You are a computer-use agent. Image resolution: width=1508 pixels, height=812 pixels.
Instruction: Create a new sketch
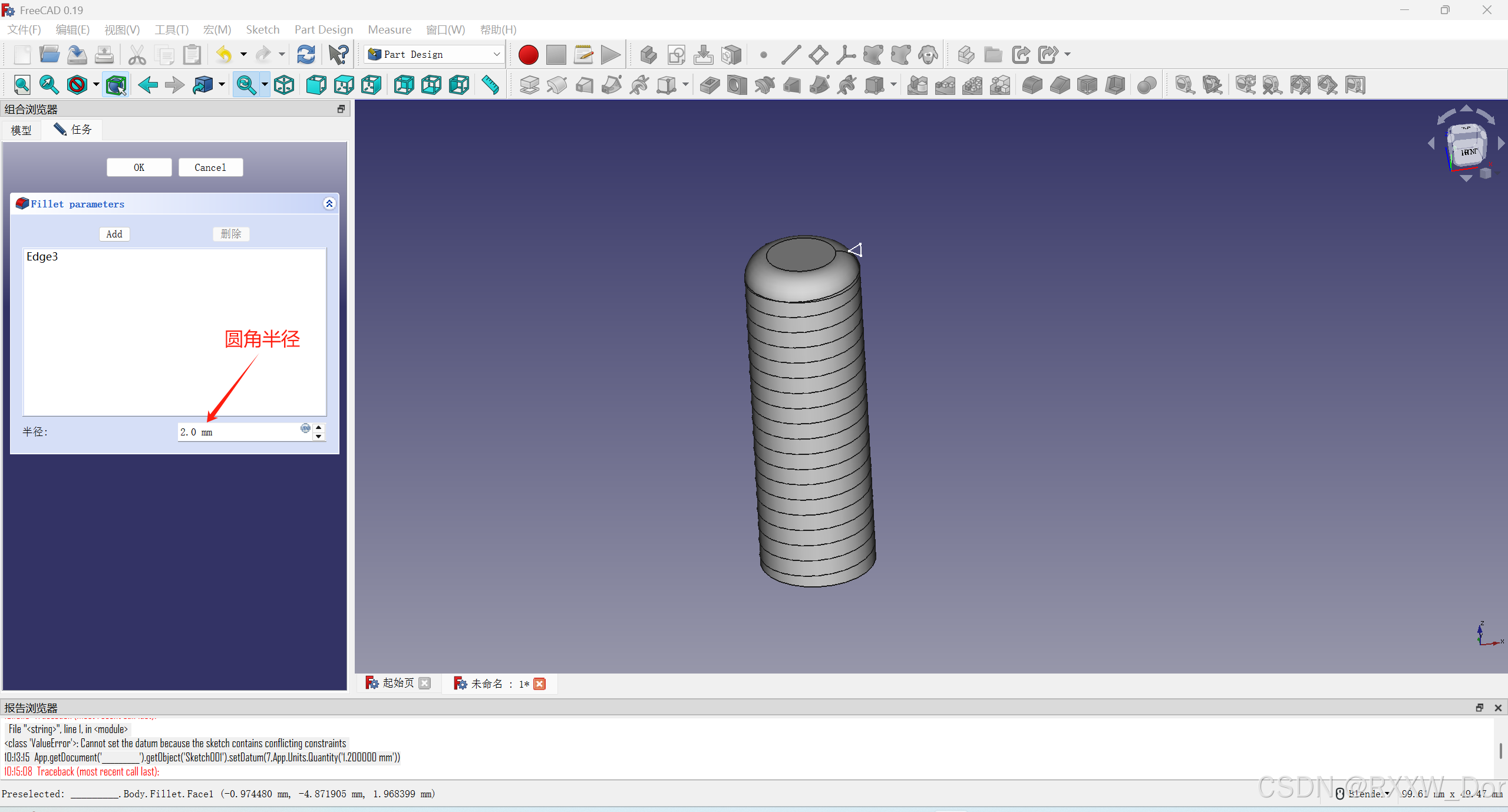point(676,55)
